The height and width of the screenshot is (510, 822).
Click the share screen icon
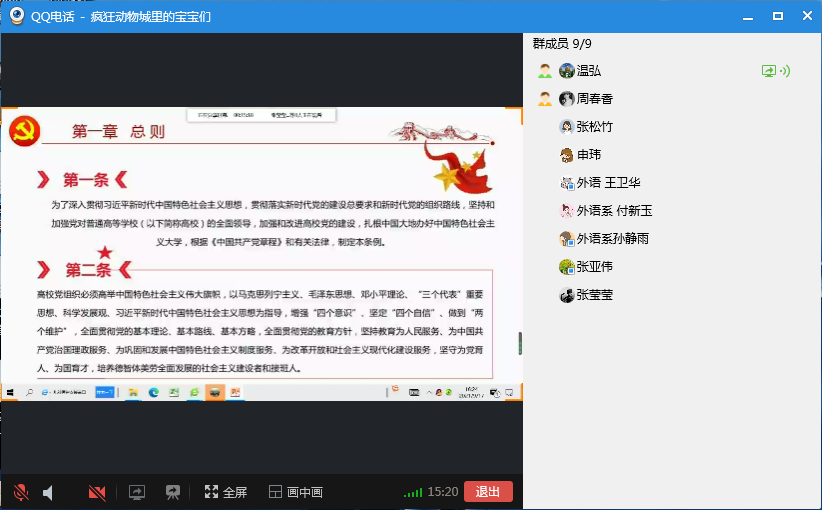[137, 492]
